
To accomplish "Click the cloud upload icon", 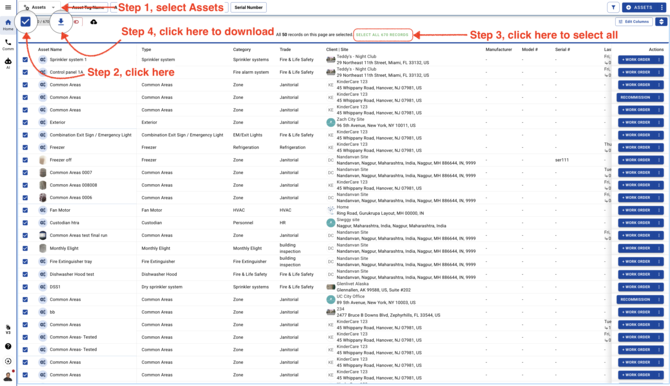I will click(94, 22).
